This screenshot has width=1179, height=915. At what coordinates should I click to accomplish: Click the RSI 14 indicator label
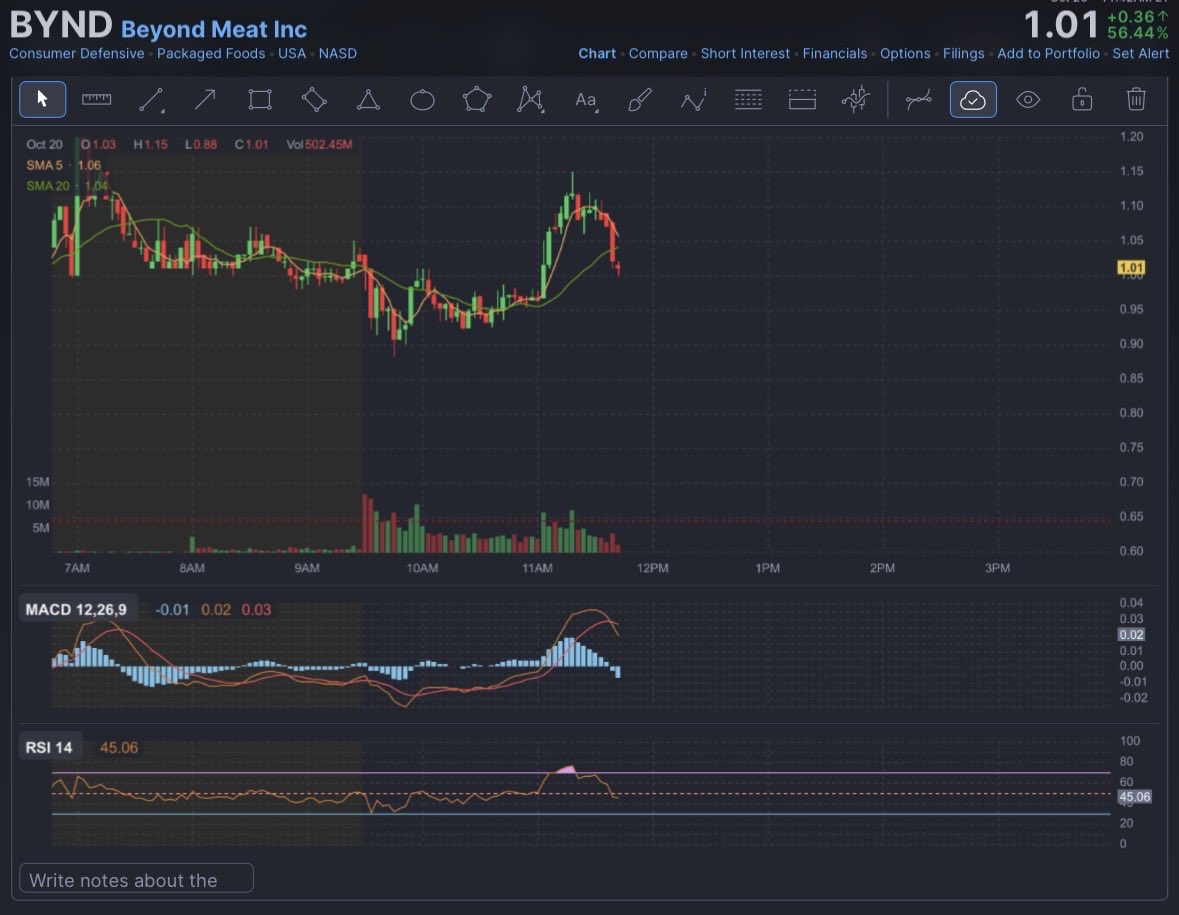[x=49, y=747]
